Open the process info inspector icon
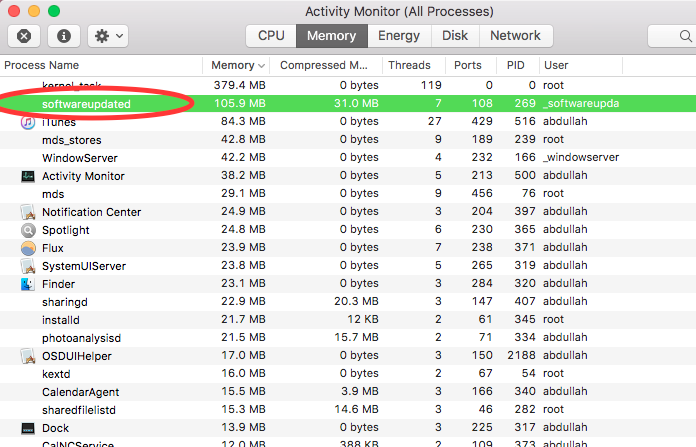 64,36
